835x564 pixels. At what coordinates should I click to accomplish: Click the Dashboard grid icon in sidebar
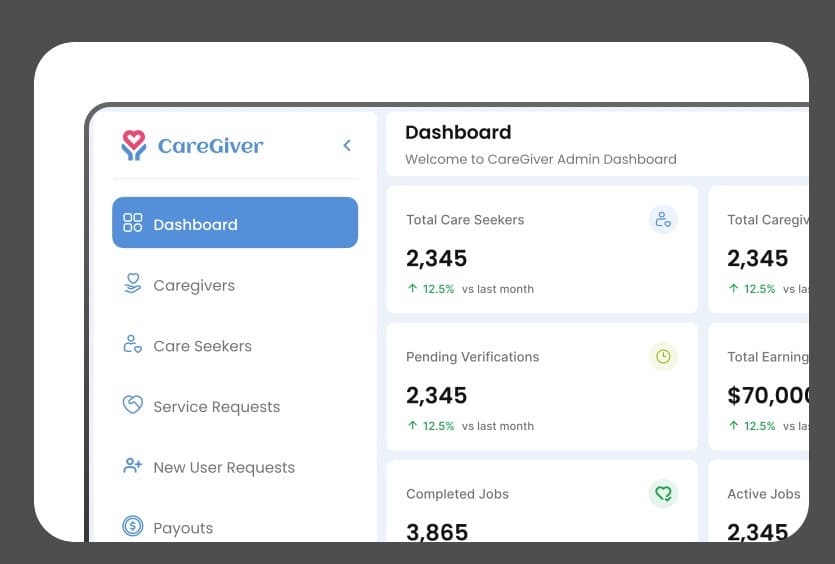133,223
